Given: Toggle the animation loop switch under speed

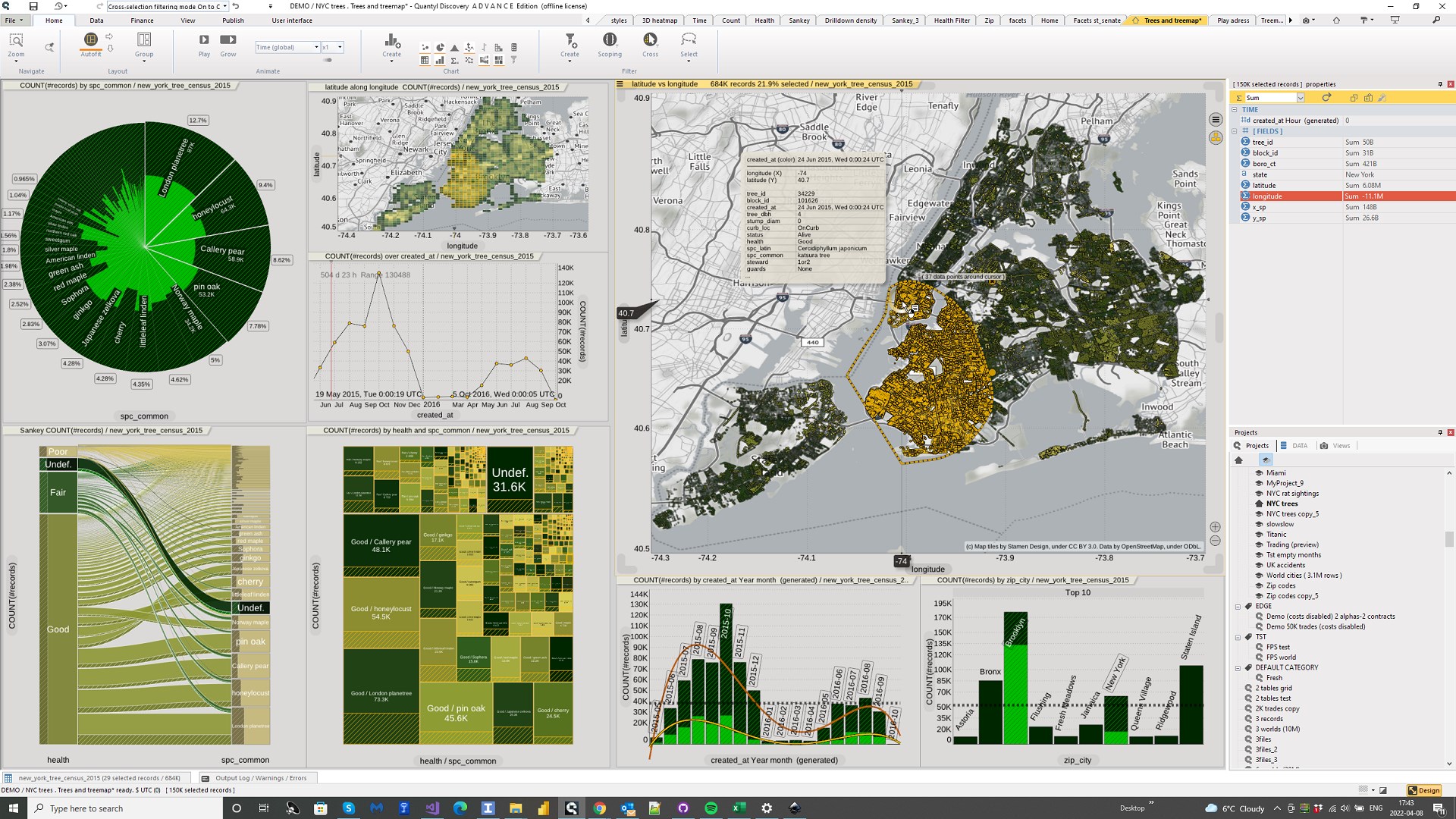Looking at the screenshot, I should point(328,61).
